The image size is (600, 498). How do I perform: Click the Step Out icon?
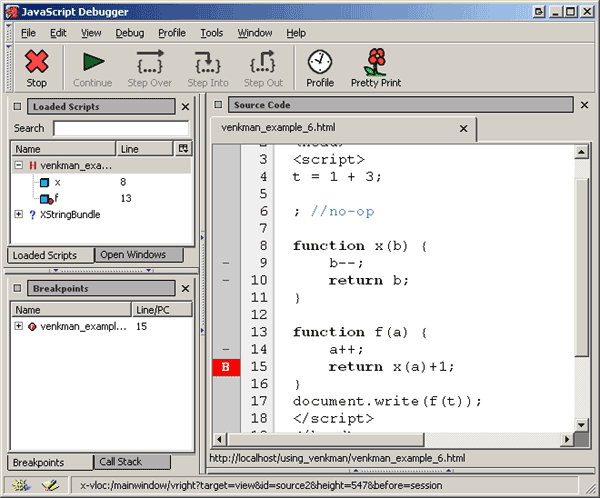(263, 62)
